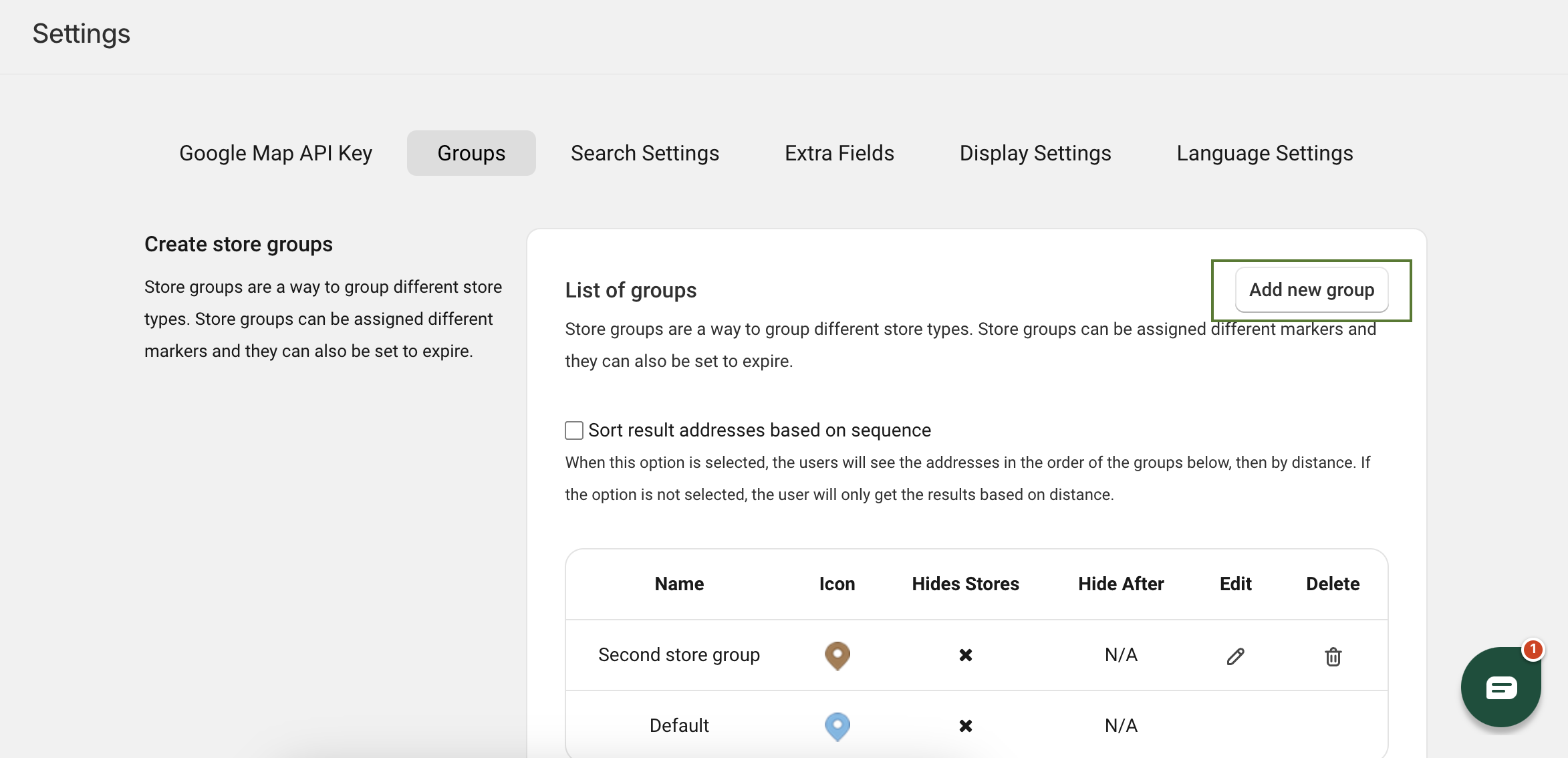
Task: Click Hides Stores X for Default group
Action: (965, 726)
